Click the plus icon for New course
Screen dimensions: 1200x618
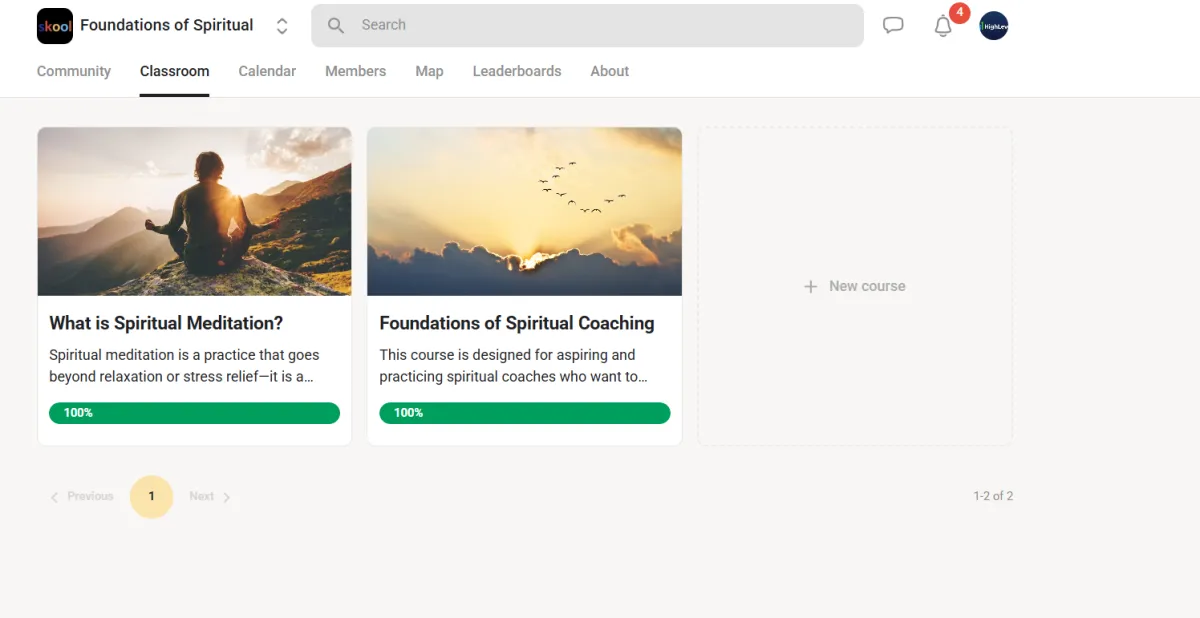811,286
